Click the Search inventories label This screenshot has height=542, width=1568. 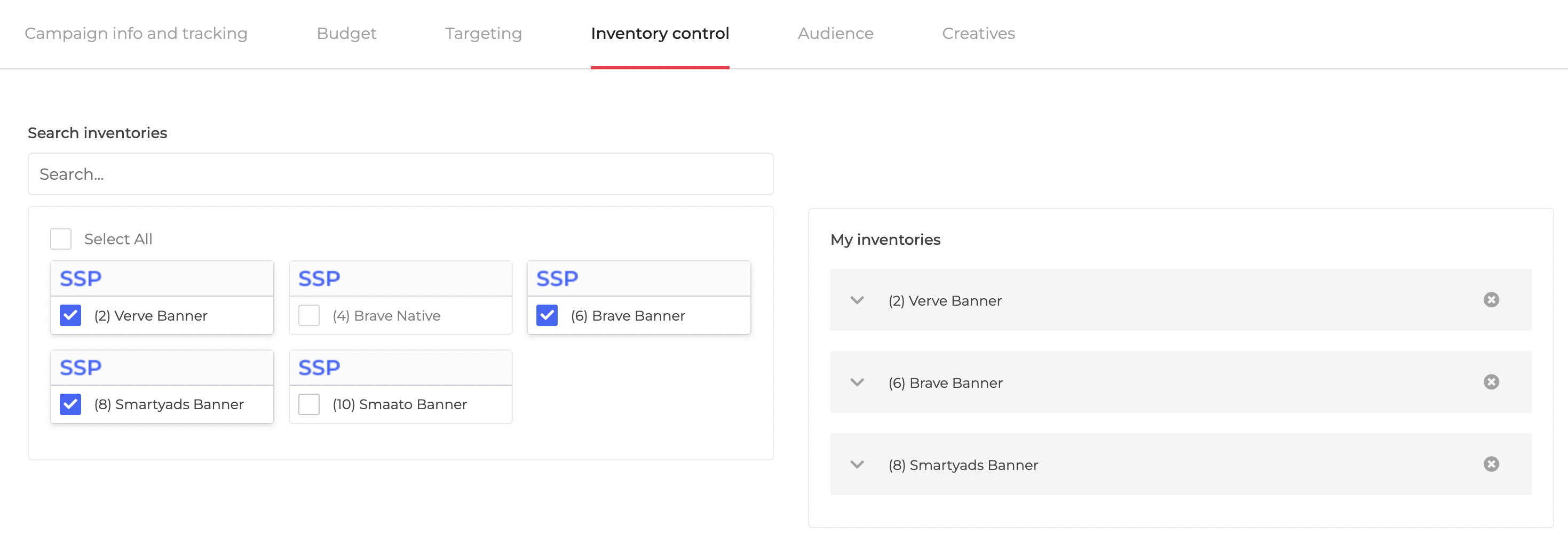(x=97, y=133)
